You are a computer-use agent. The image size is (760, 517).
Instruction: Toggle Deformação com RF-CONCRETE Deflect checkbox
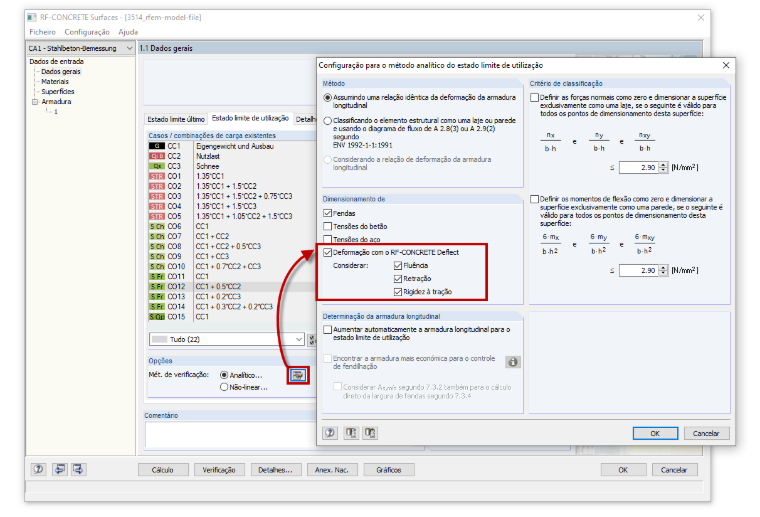(x=328, y=252)
